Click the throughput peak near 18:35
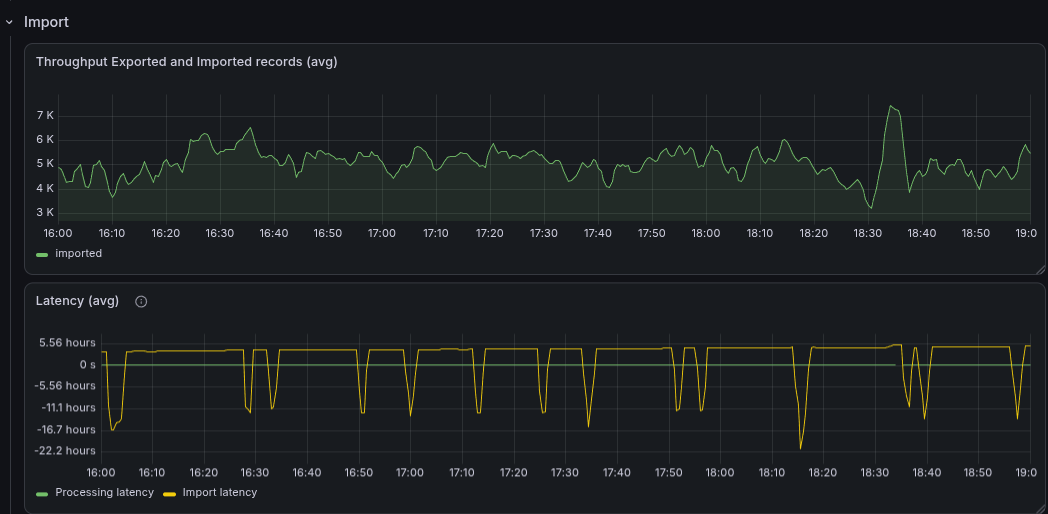Screen dimensions: 1048x514 point(891,106)
